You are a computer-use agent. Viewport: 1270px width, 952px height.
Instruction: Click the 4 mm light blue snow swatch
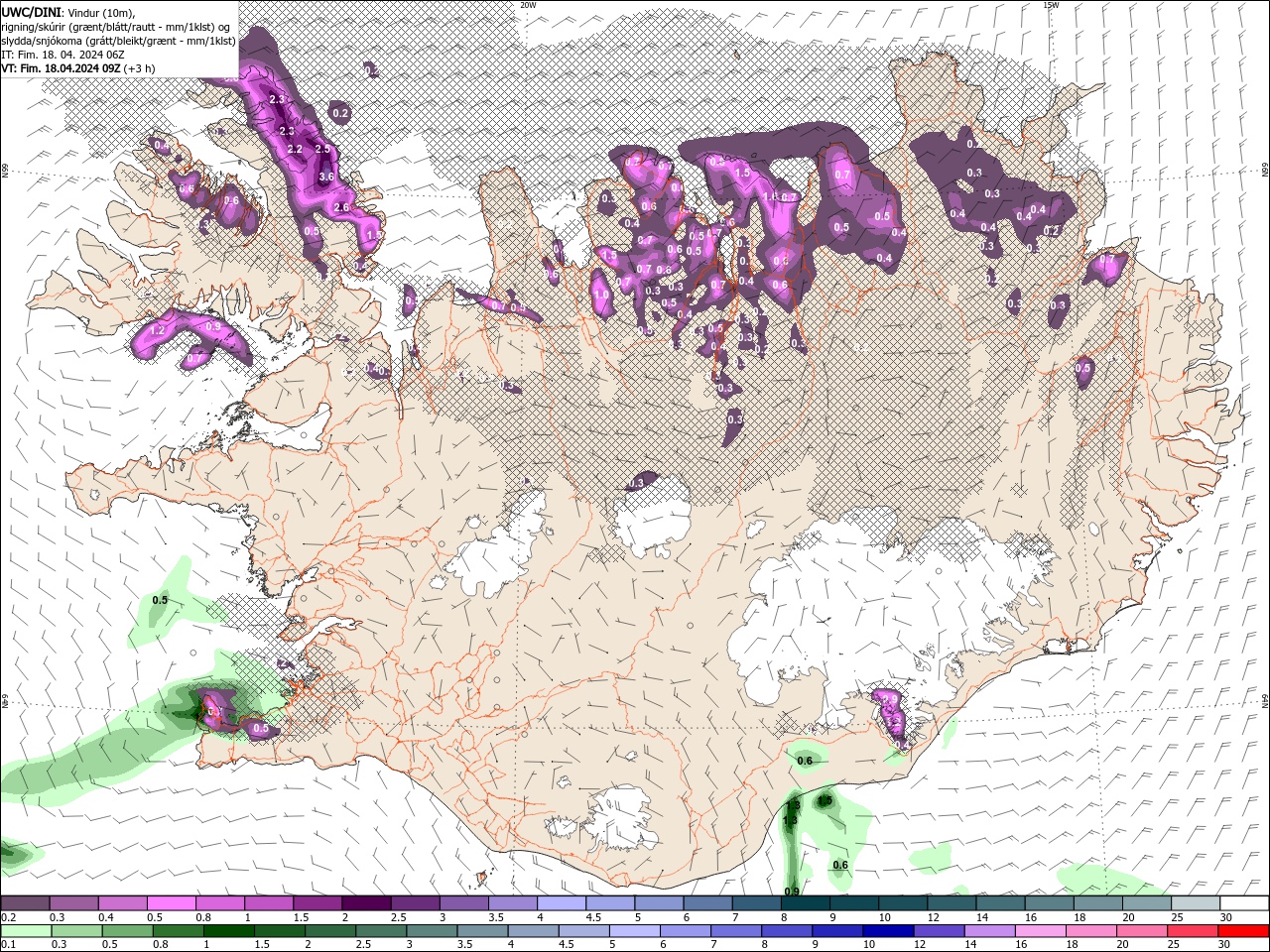pyautogui.click(x=560, y=903)
